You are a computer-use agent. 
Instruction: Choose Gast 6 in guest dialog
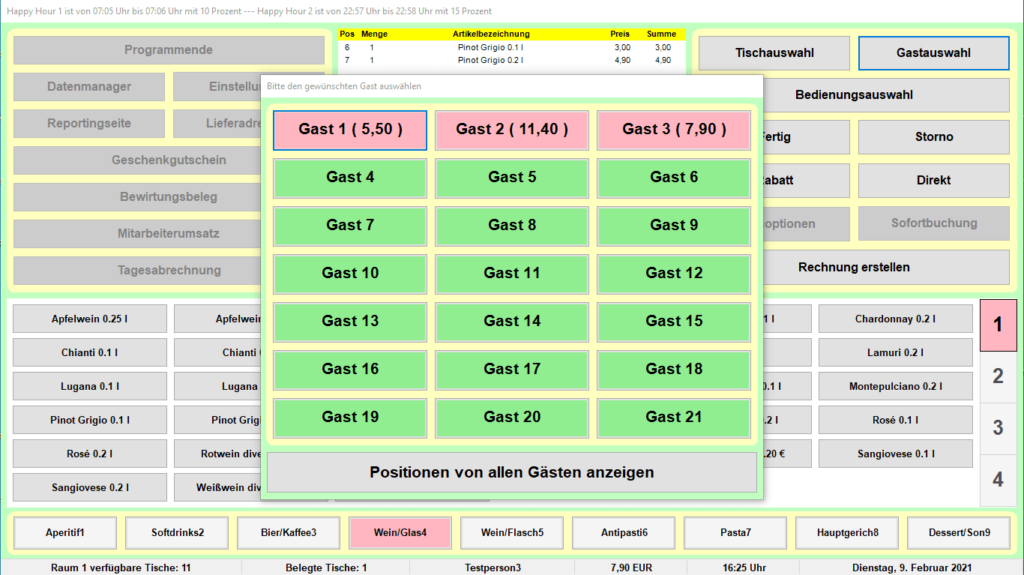tap(674, 178)
